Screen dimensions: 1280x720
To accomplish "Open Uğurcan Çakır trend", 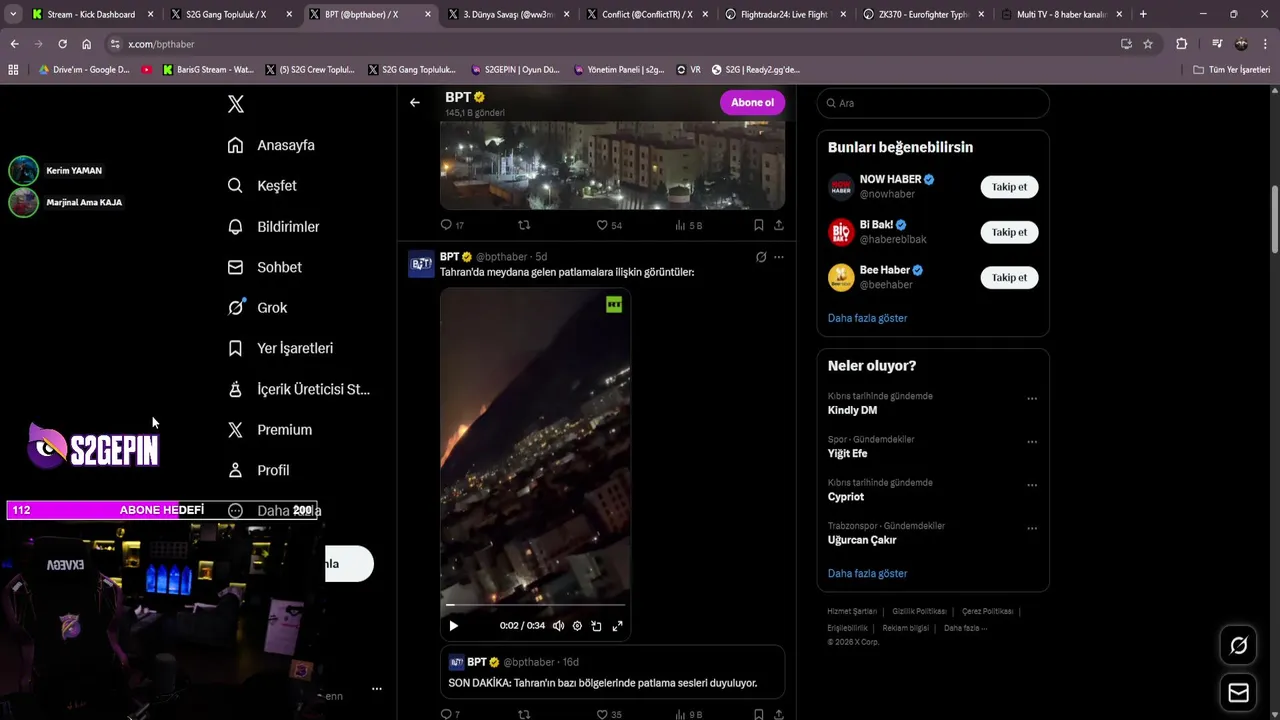I will tap(862, 540).
